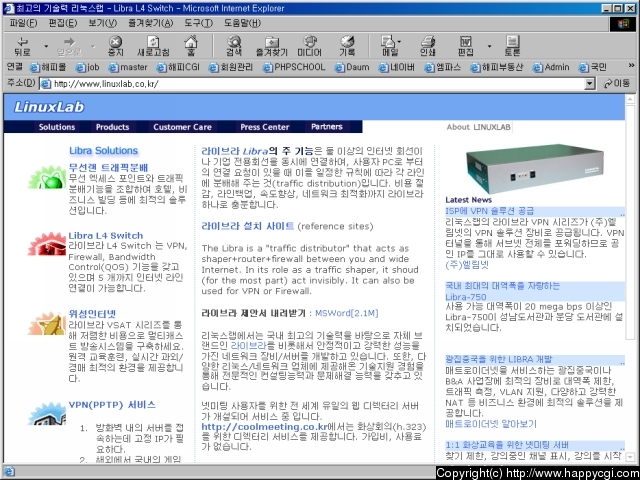Click the Windows logo throbber icon
The image size is (640, 480).
[x=622, y=24]
